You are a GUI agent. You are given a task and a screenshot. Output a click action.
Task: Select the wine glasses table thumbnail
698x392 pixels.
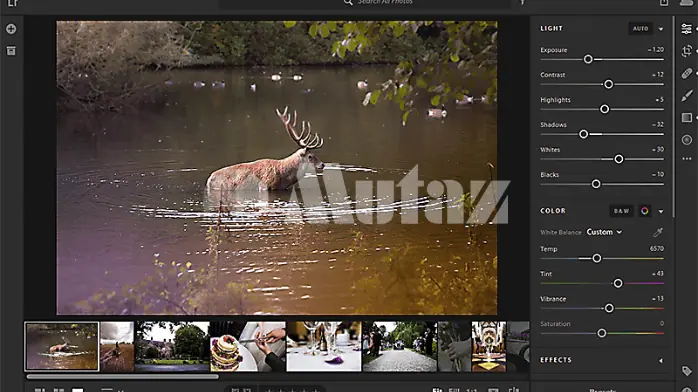pyautogui.click(x=324, y=347)
